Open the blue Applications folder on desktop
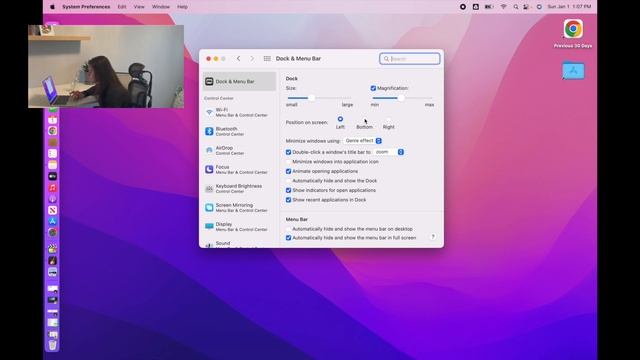The image size is (640, 360). point(573,71)
